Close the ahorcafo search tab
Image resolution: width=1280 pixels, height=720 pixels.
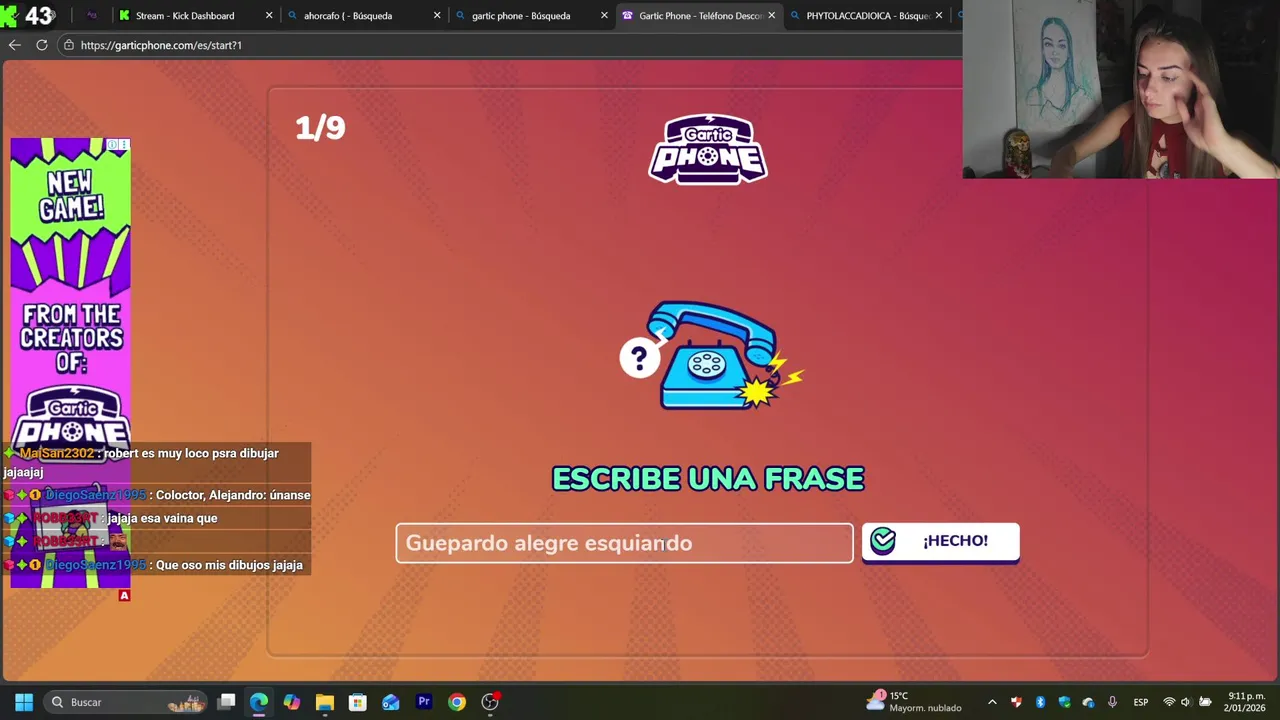pos(437,15)
